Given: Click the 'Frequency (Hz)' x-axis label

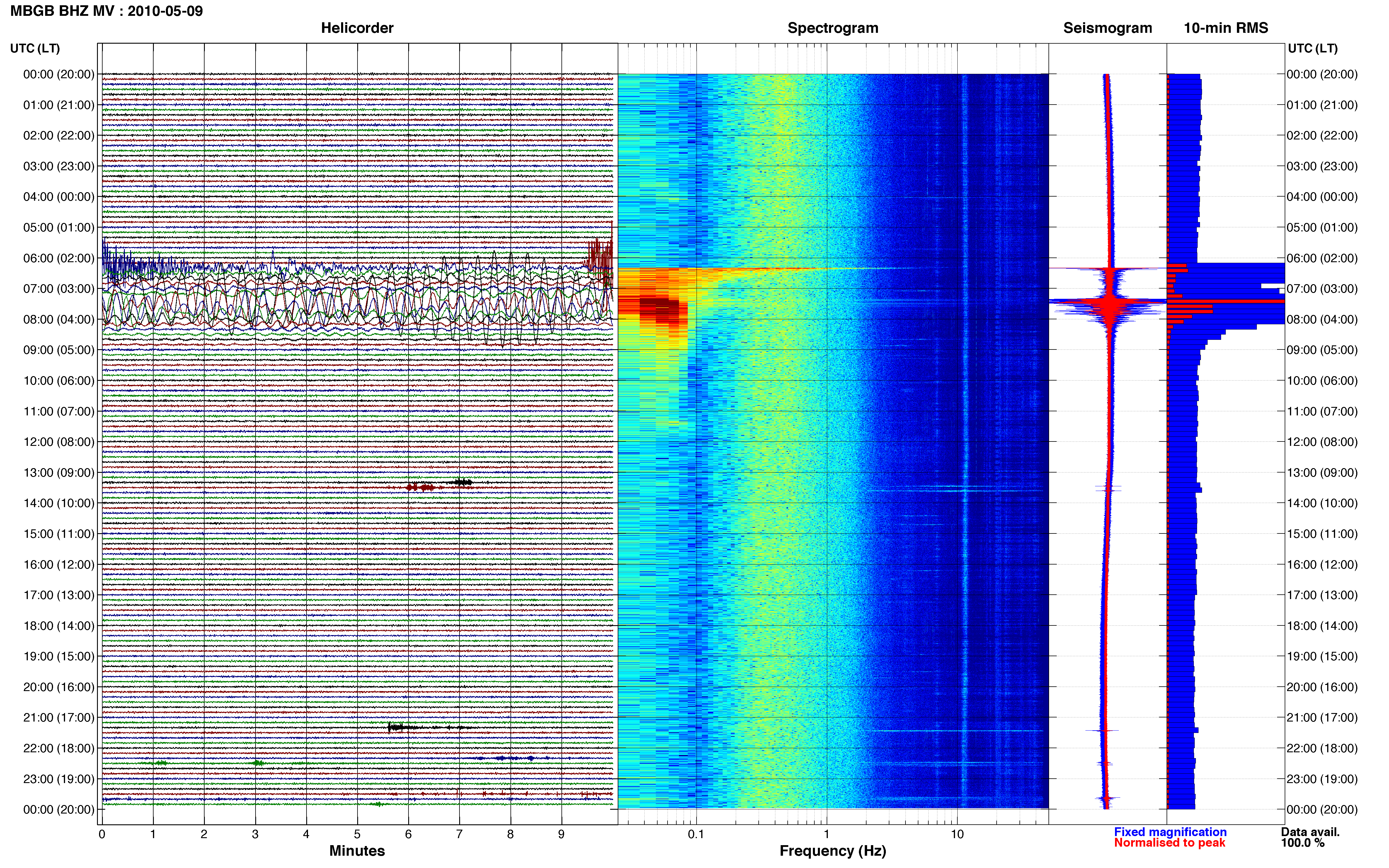Looking at the screenshot, I should click(833, 851).
